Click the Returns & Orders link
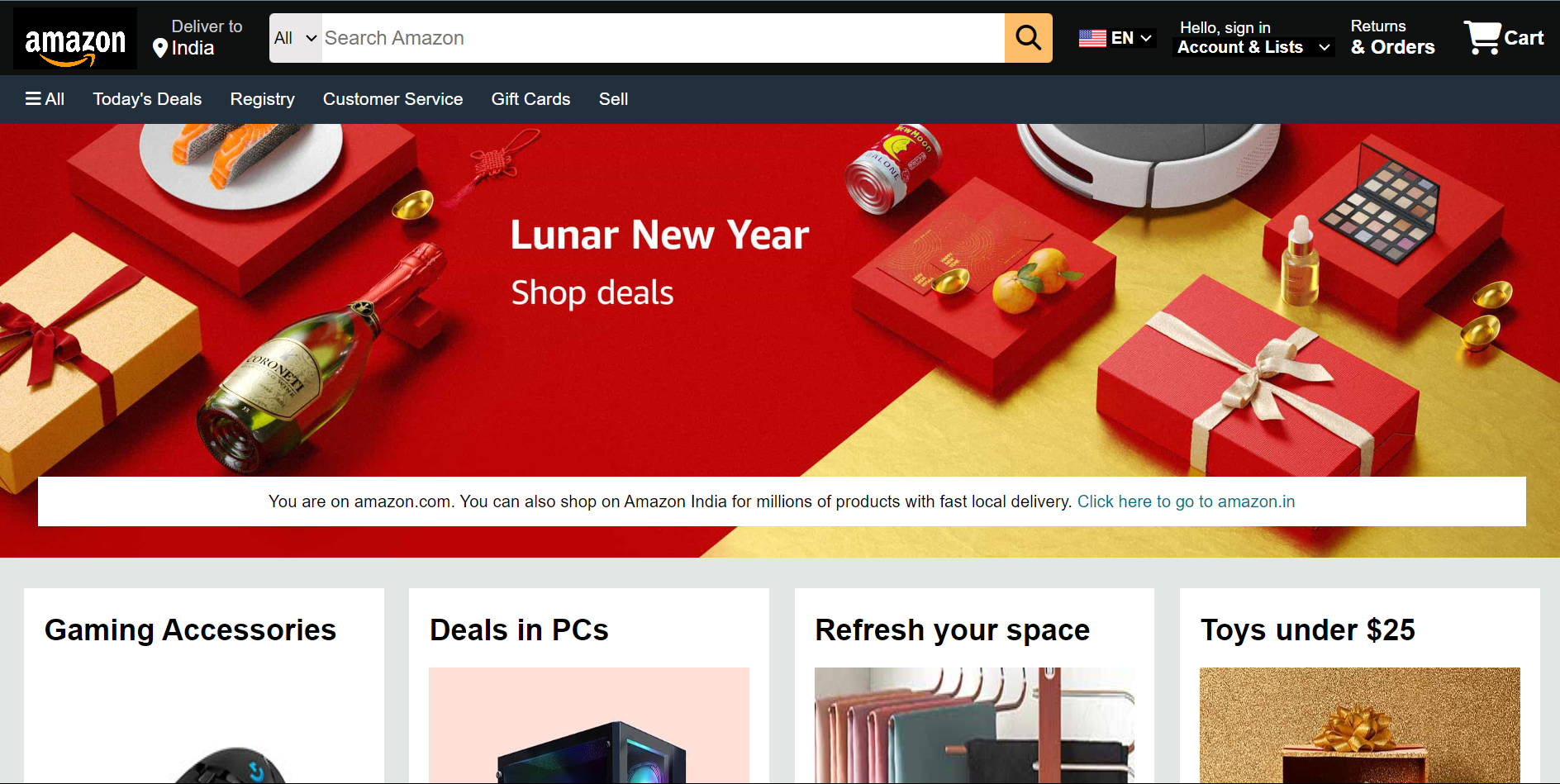 (1392, 38)
